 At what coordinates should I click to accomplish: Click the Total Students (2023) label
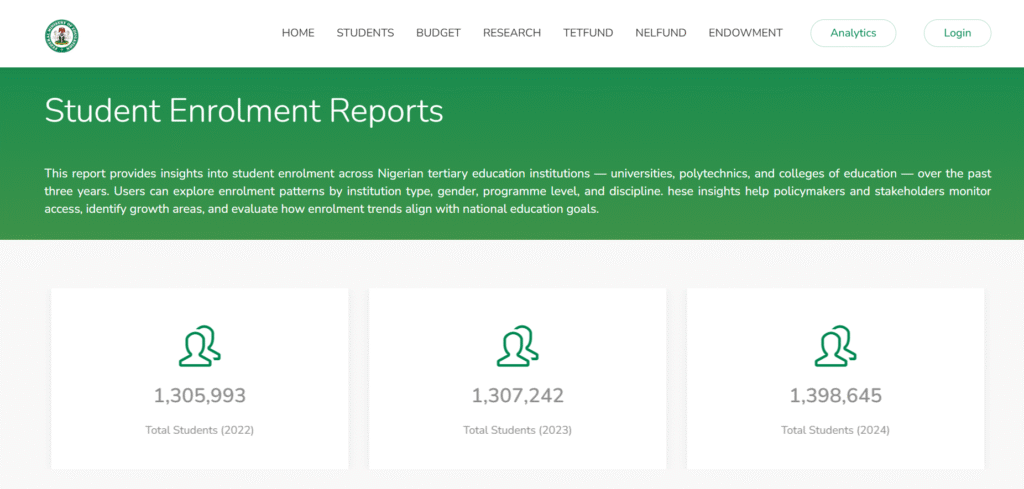(517, 430)
